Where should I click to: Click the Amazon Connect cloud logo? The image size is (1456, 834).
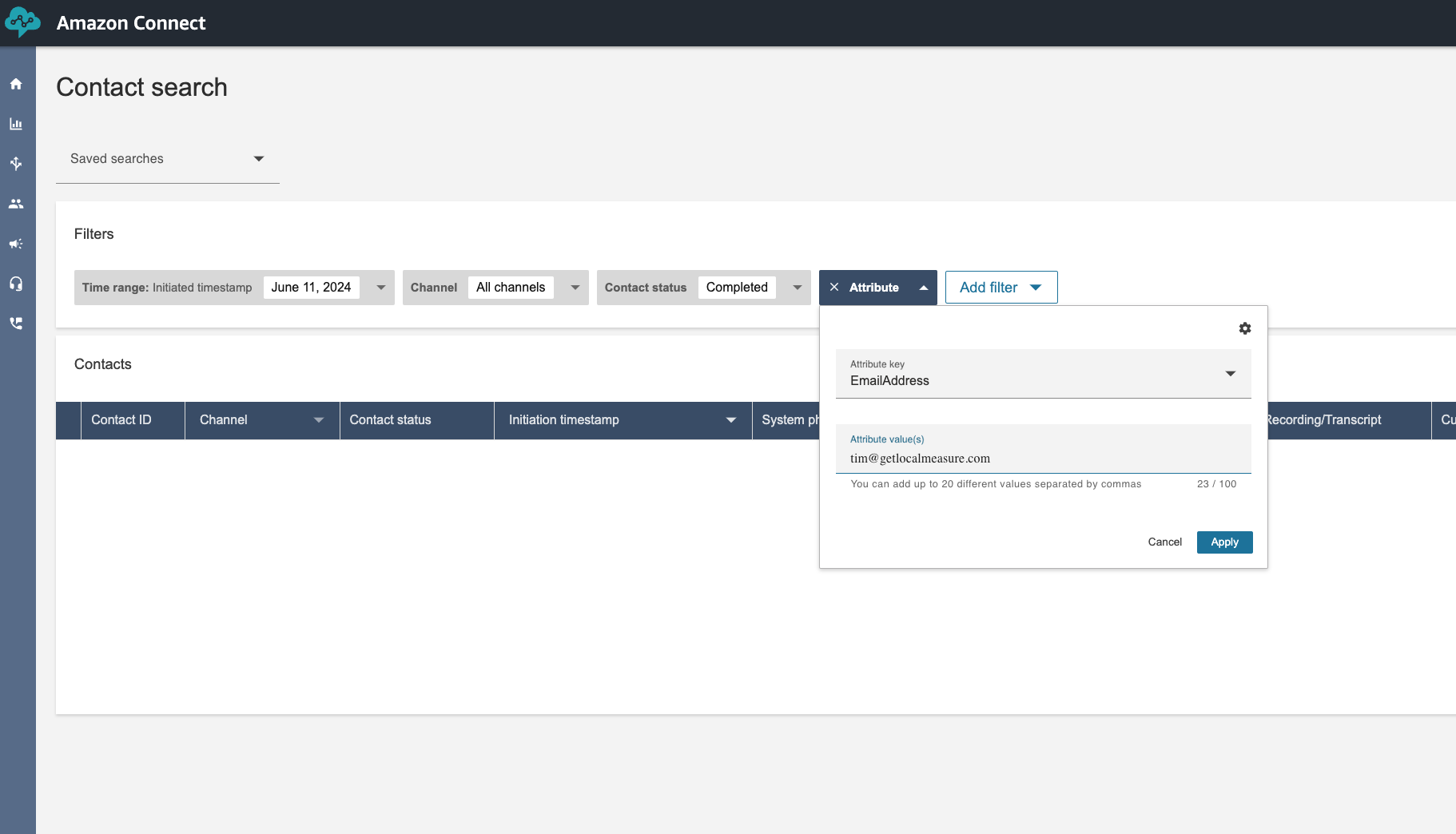pos(22,22)
